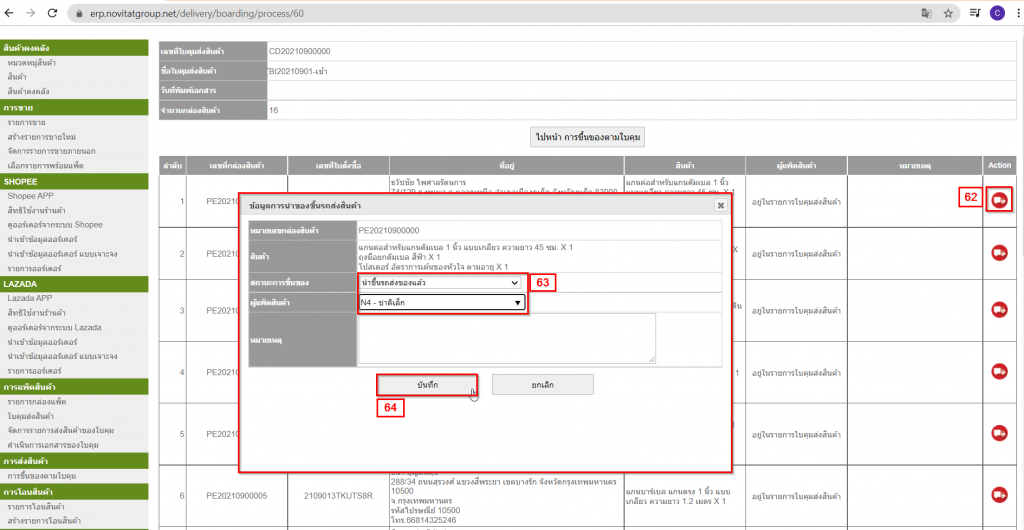The width and height of the screenshot is (1024, 530).
Task: Click the truck action icon in row 2
Action: coord(999,254)
